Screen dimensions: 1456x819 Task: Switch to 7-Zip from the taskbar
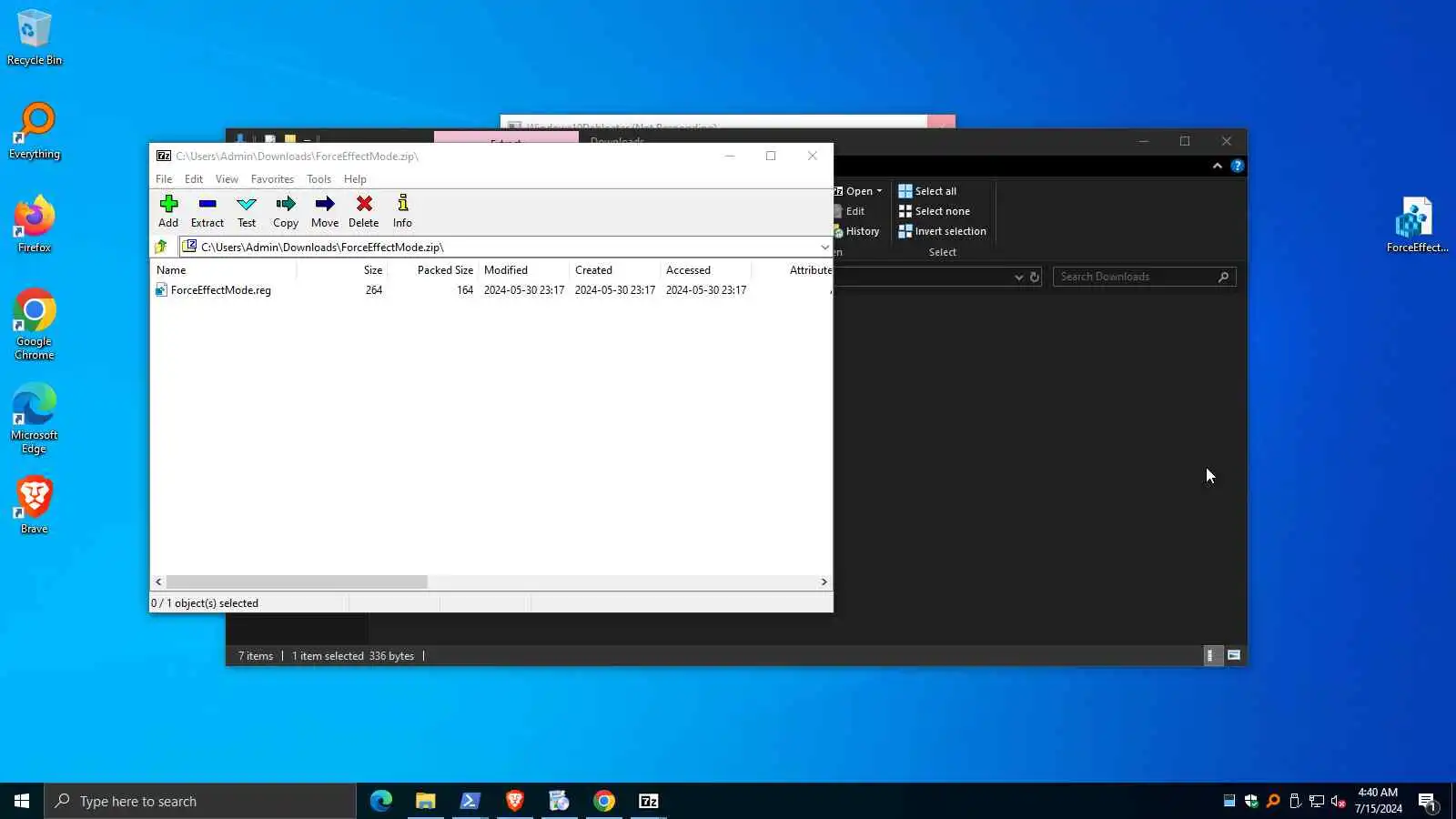click(x=649, y=801)
